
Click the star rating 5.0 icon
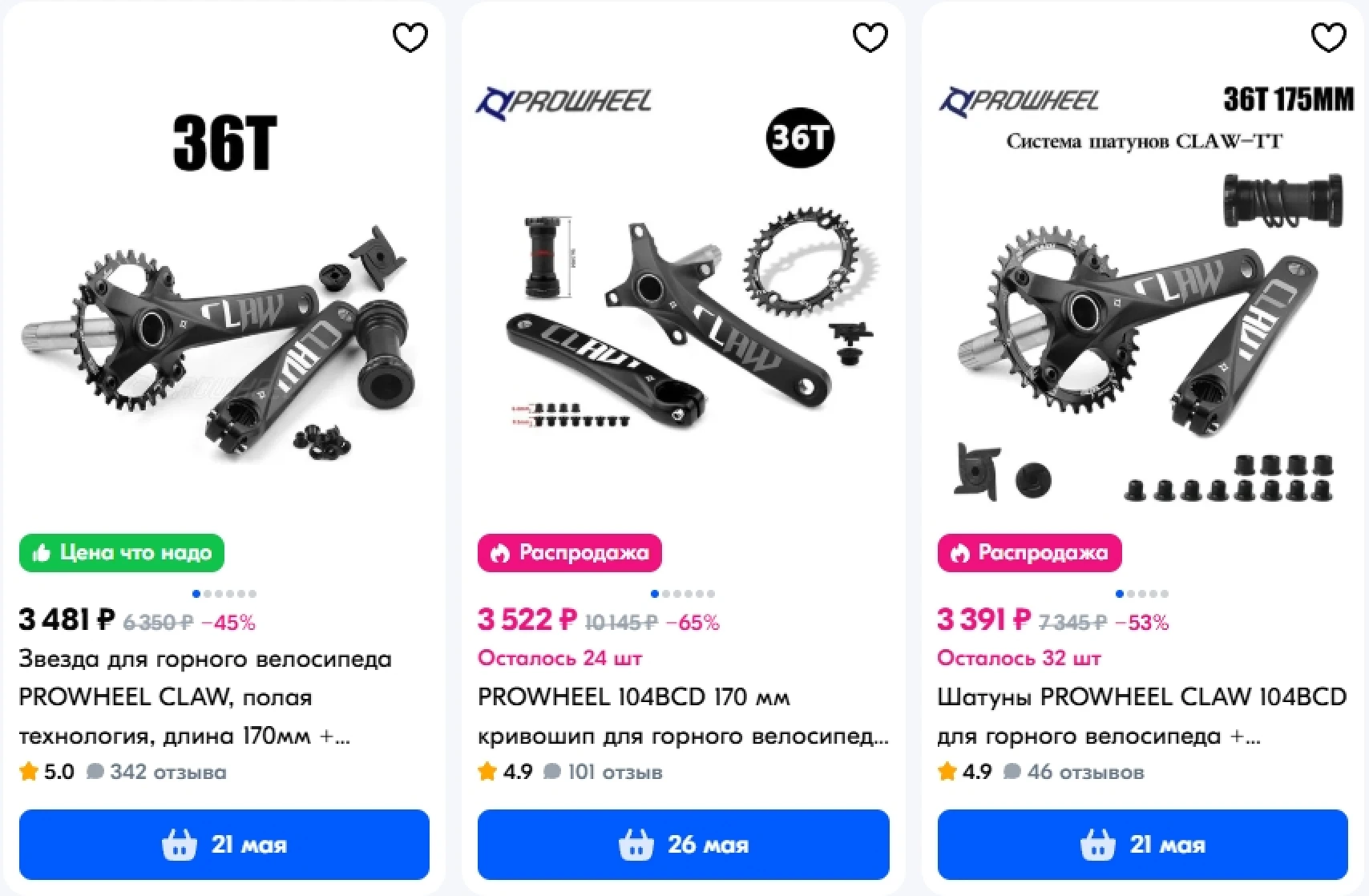point(29,772)
